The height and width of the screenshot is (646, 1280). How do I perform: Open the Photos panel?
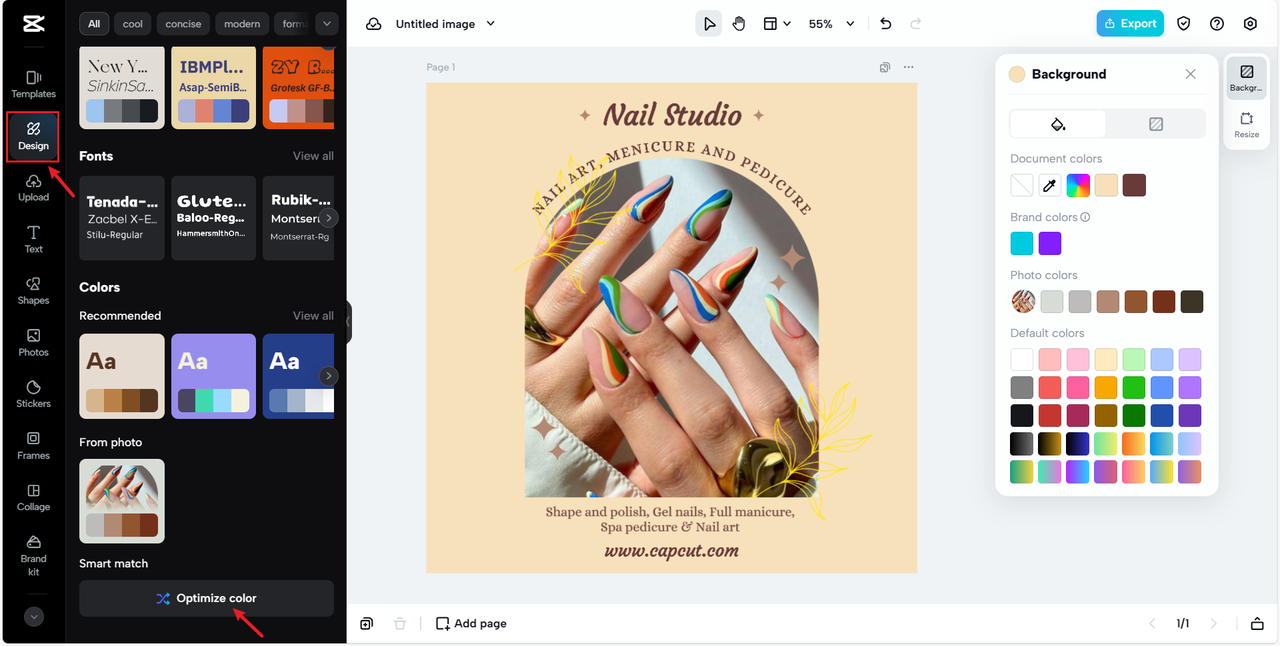33,343
